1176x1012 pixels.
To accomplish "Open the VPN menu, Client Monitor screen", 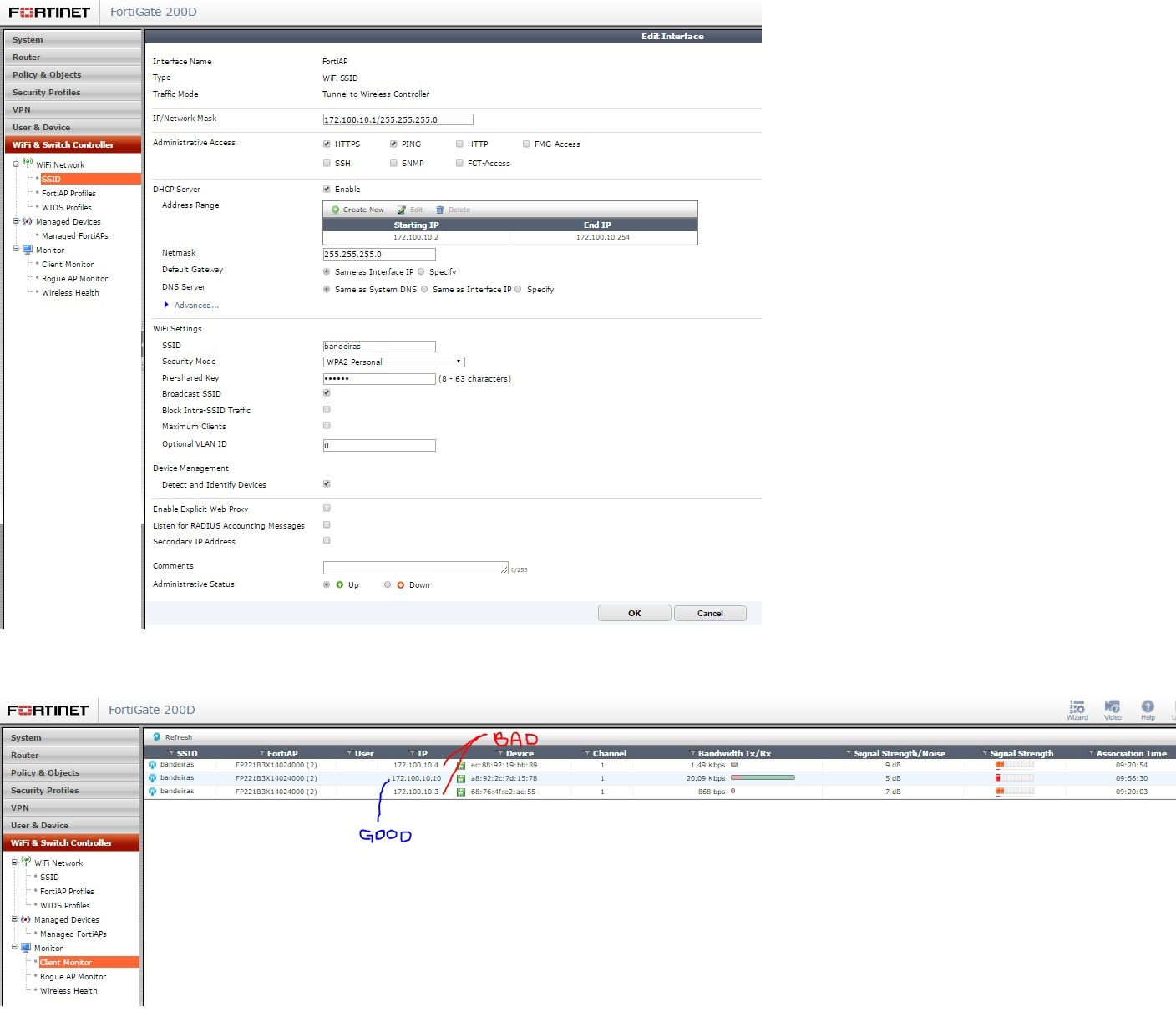I will (71, 807).
